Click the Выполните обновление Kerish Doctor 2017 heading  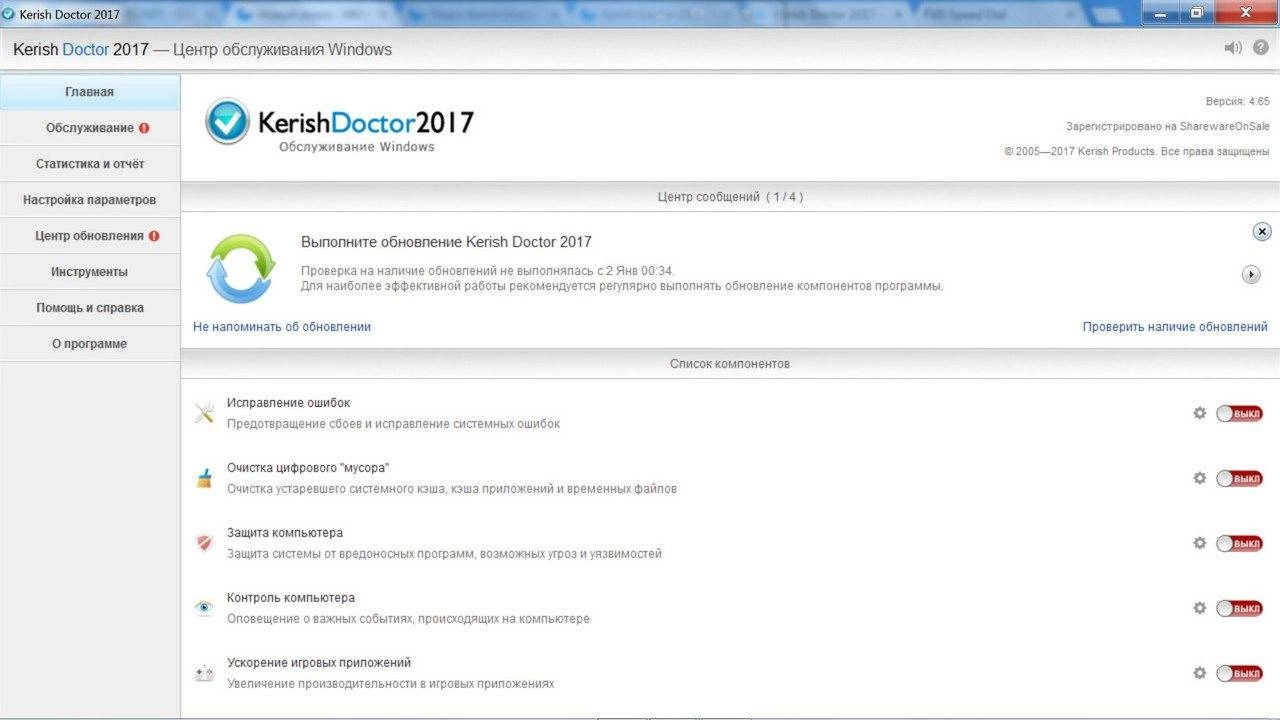point(446,242)
